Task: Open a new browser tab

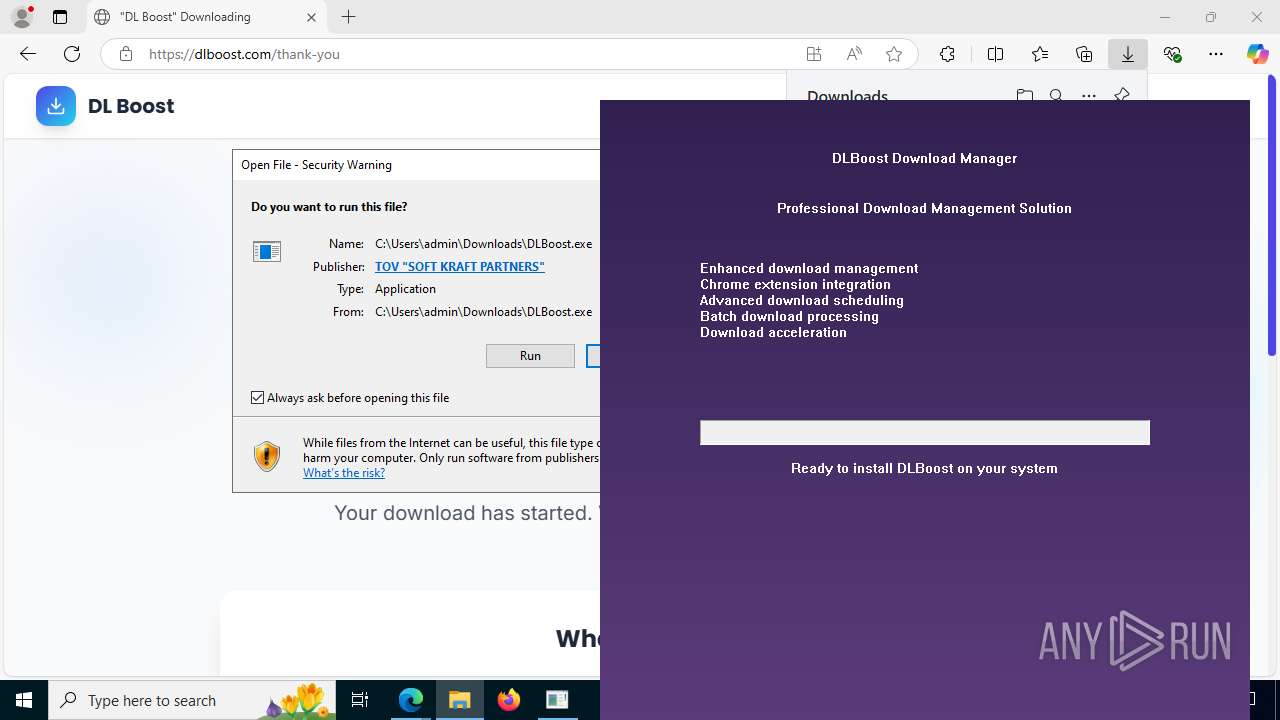Action: (x=348, y=17)
